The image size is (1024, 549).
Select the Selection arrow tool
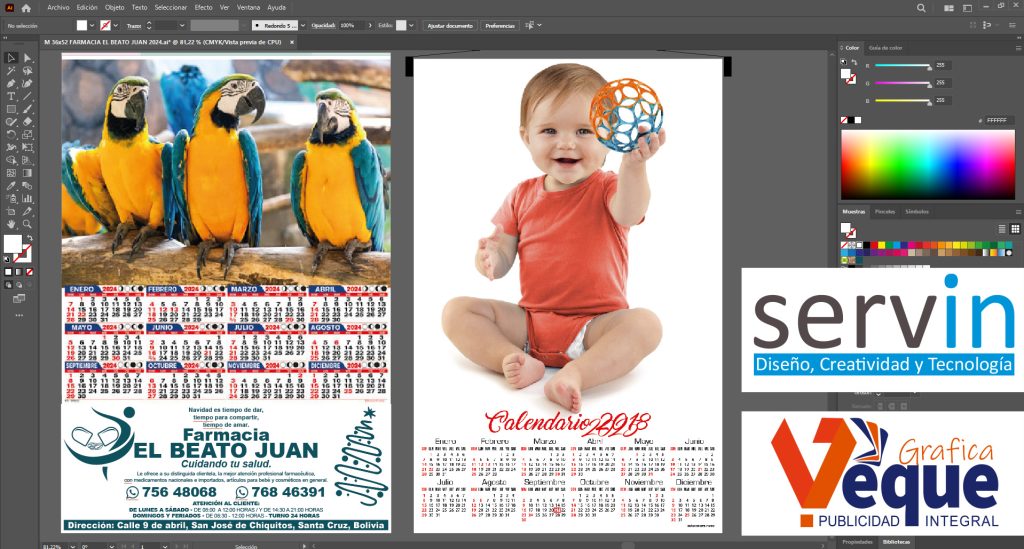[x=11, y=58]
